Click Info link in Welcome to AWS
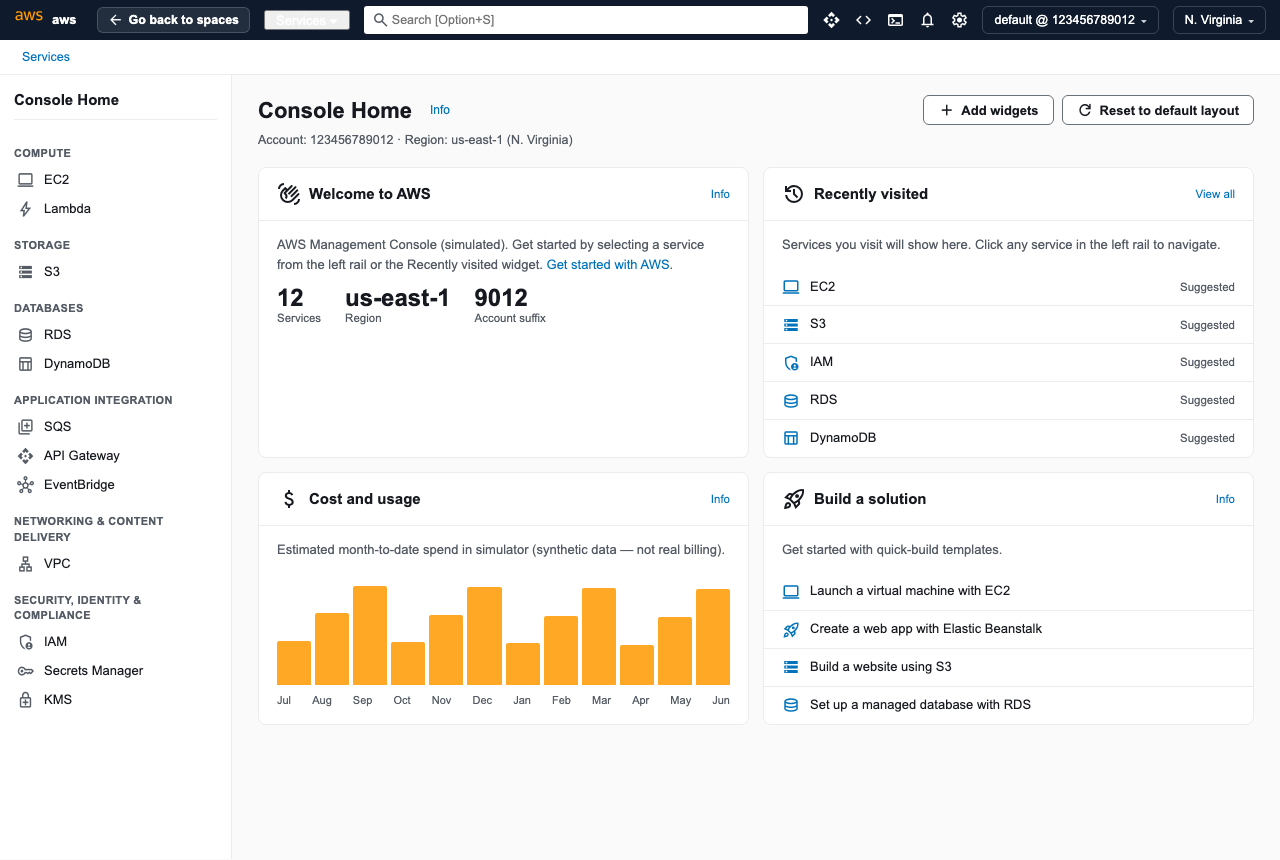The width and height of the screenshot is (1280, 860). pyautogui.click(x=720, y=194)
